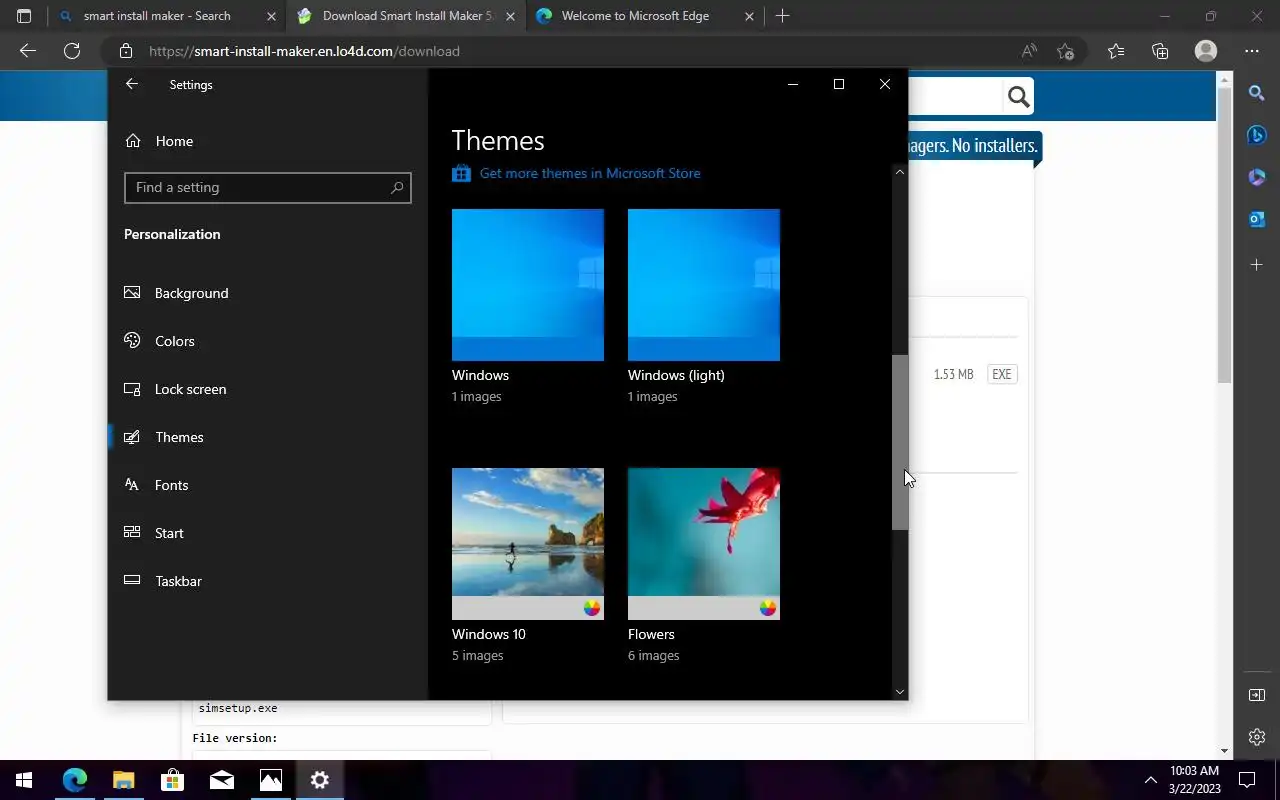
Task: Apply the Windows 10 theme thumbnail
Action: pyautogui.click(x=528, y=544)
